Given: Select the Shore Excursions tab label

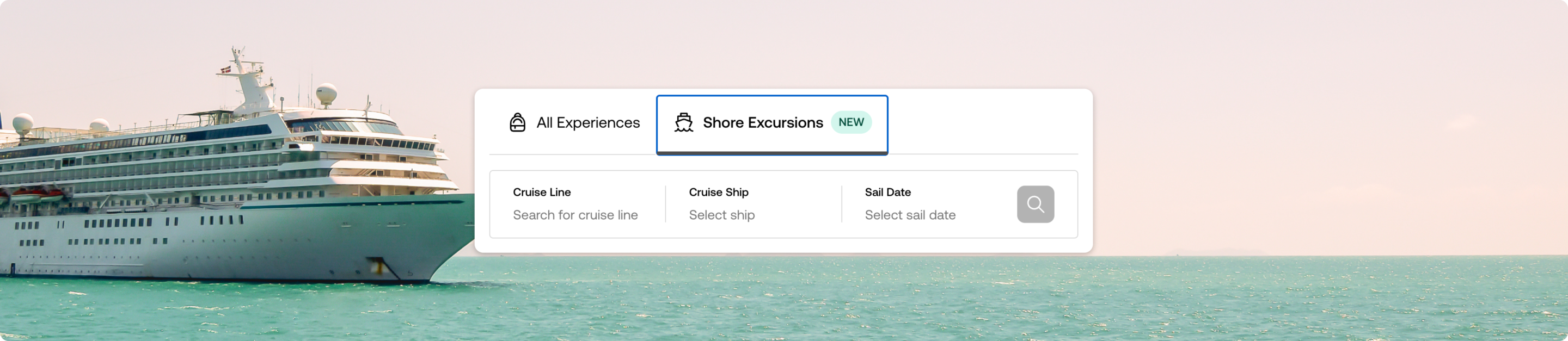Looking at the screenshot, I should coord(763,123).
